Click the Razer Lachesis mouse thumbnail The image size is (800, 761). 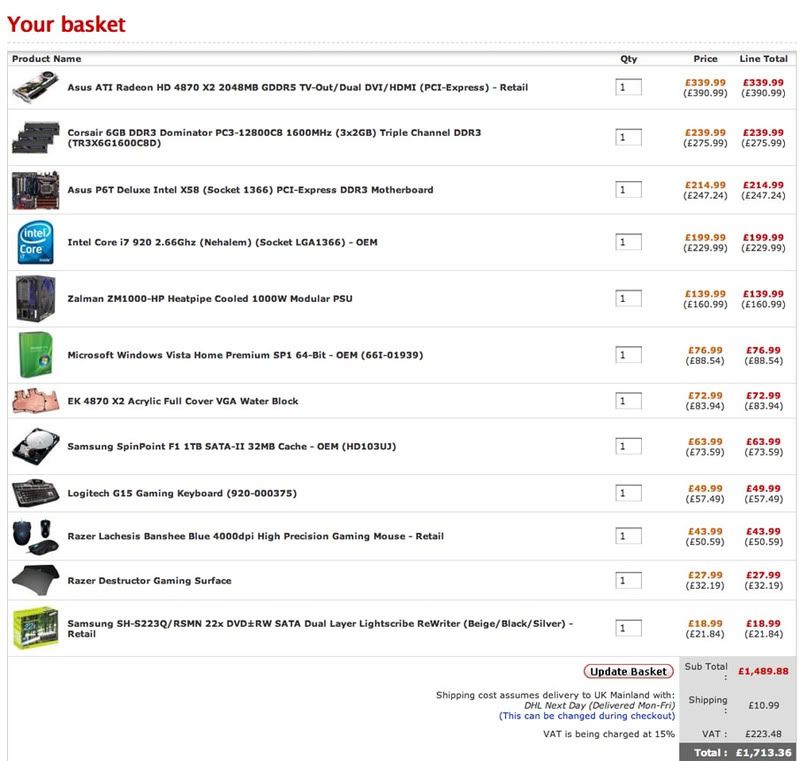point(36,536)
